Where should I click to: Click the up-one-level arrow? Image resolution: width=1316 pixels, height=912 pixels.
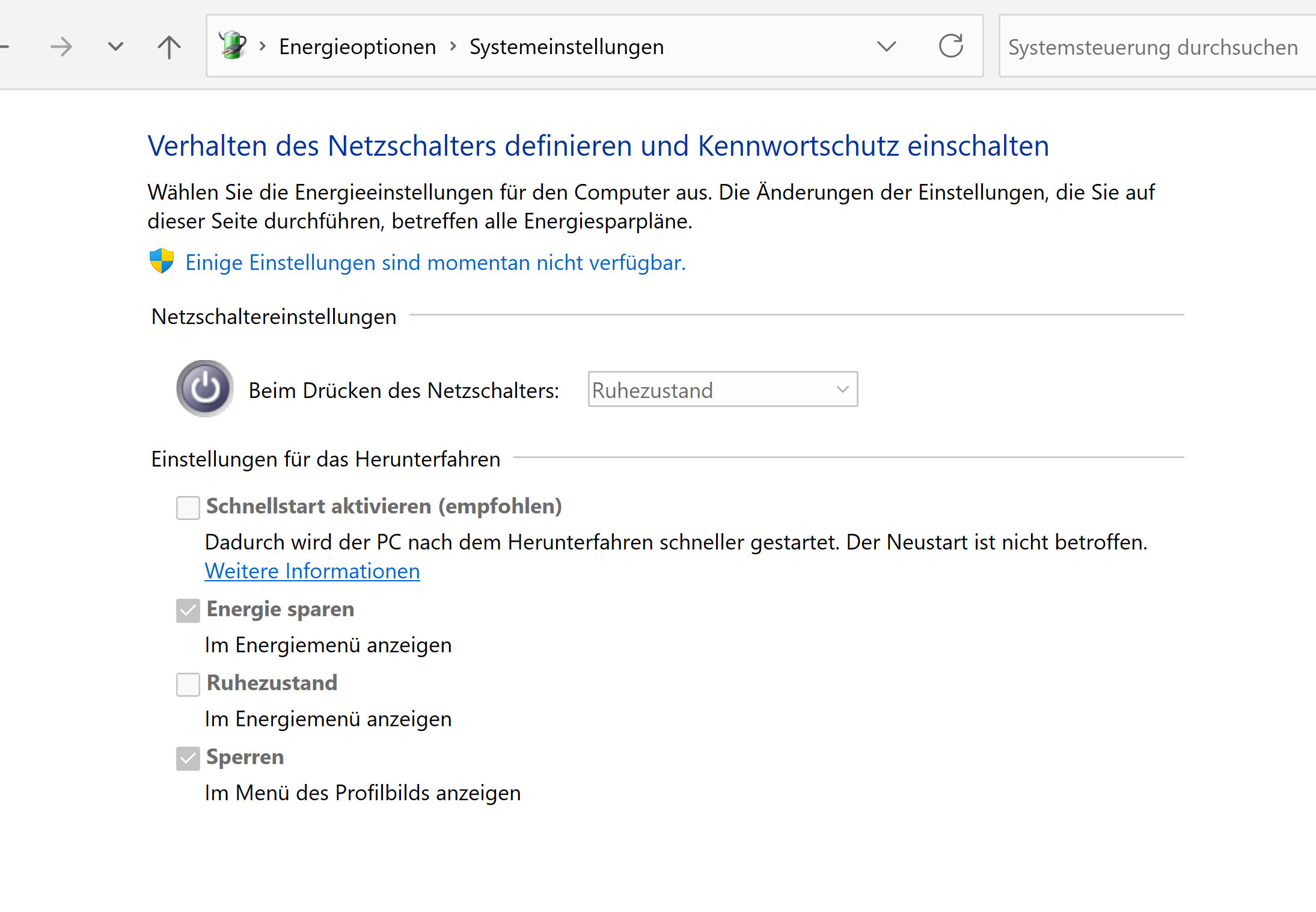[x=169, y=46]
